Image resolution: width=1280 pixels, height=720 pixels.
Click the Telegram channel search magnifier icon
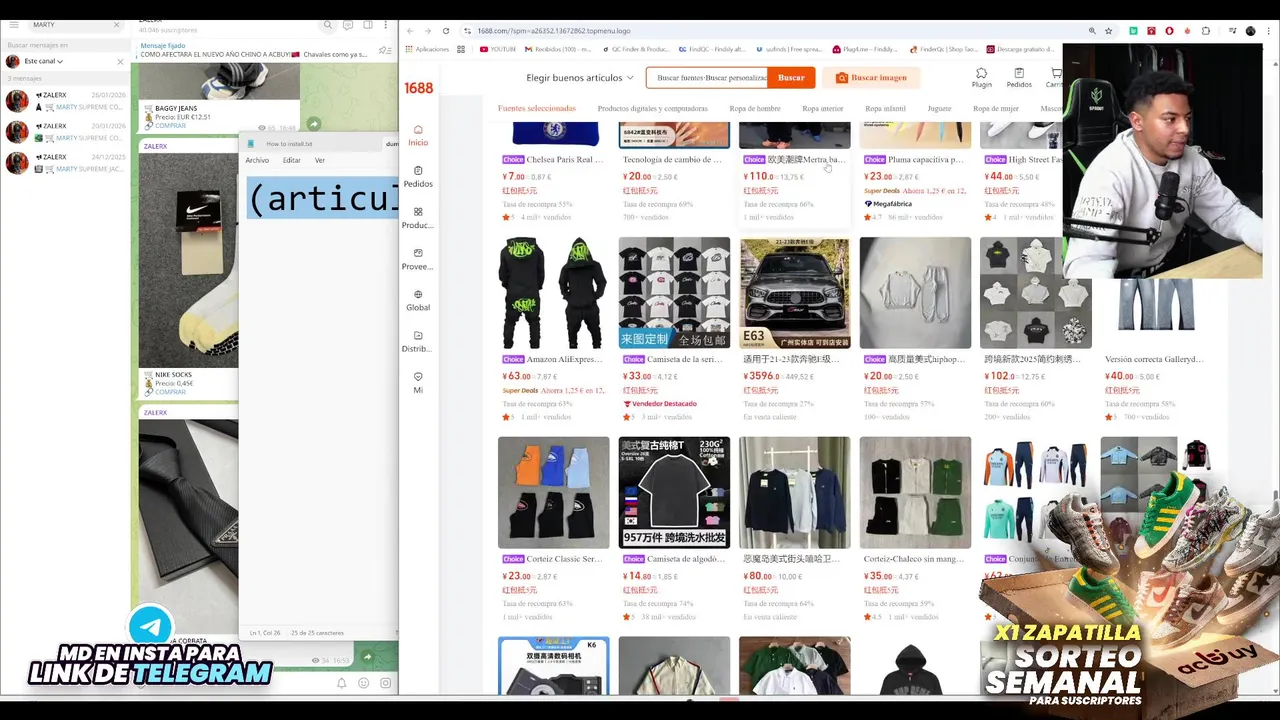(x=330, y=24)
